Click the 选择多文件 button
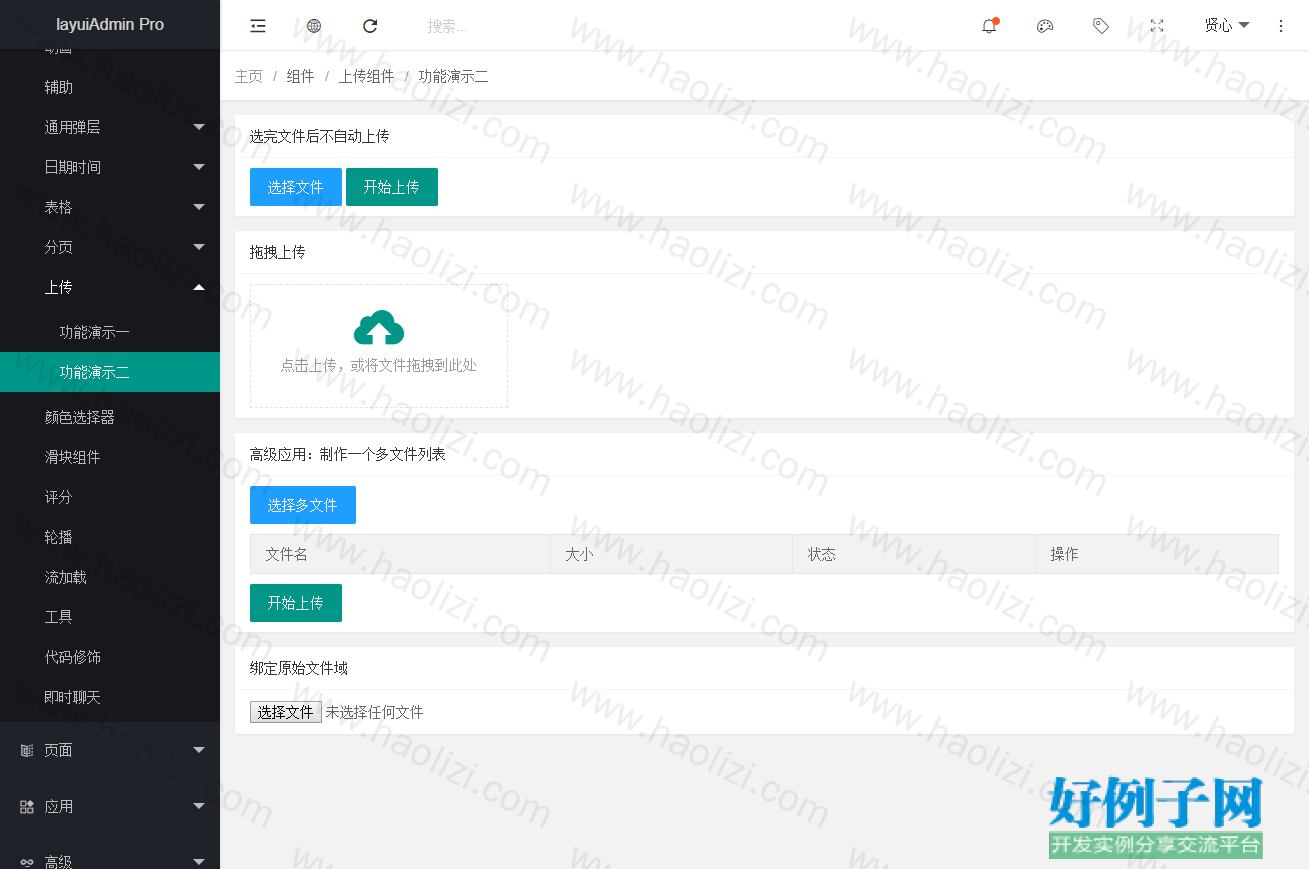Image resolution: width=1309 pixels, height=869 pixels. [303, 505]
